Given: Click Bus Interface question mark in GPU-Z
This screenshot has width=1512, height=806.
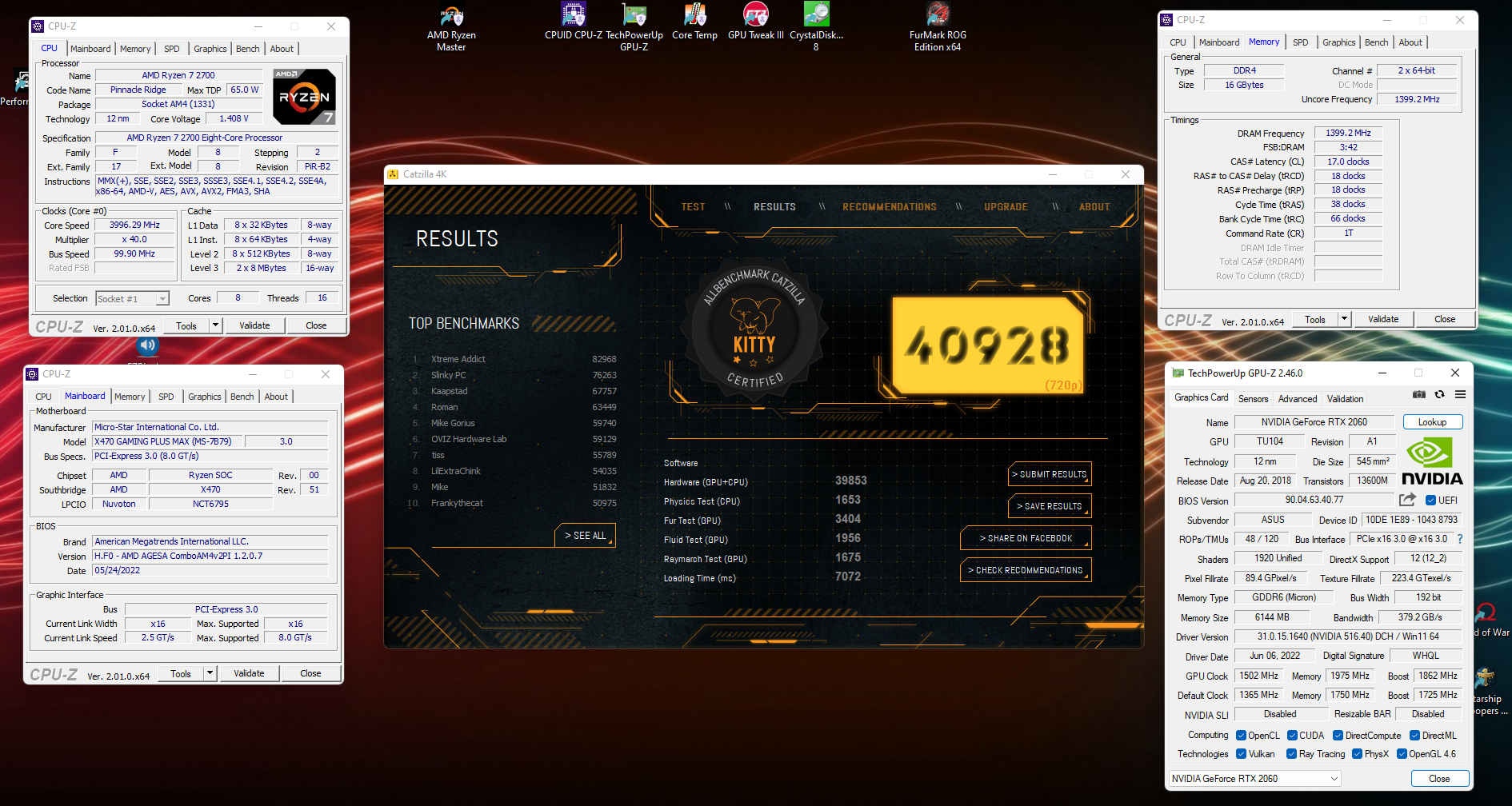Looking at the screenshot, I should coord(1460,539).
